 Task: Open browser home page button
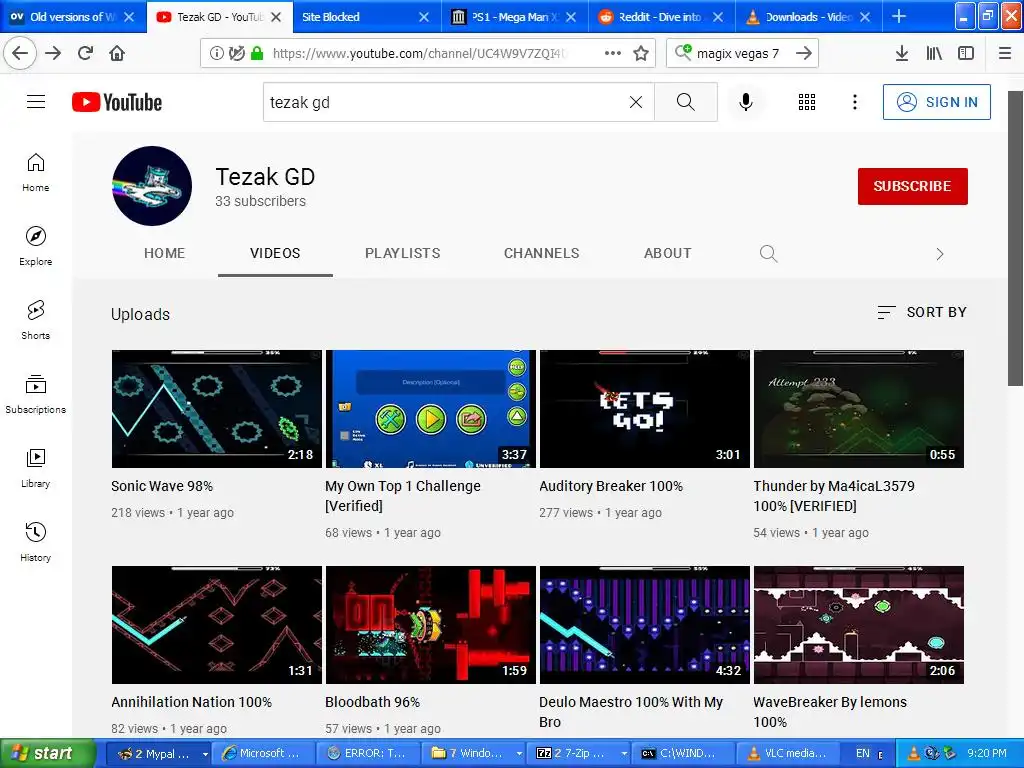tap(117, 53)
